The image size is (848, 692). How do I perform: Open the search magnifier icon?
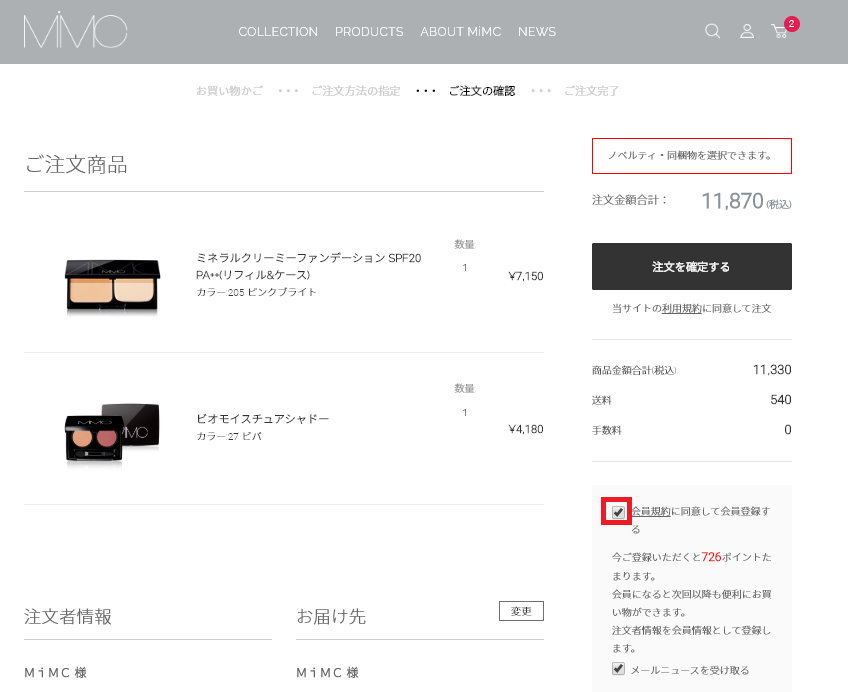click(x=712, y=31)
